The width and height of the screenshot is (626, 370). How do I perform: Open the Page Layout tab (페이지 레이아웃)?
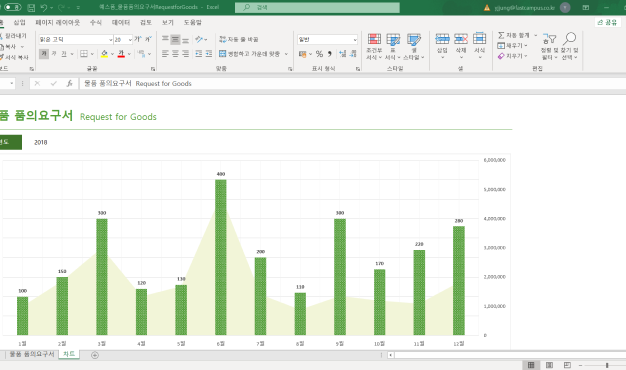(57, 22)
